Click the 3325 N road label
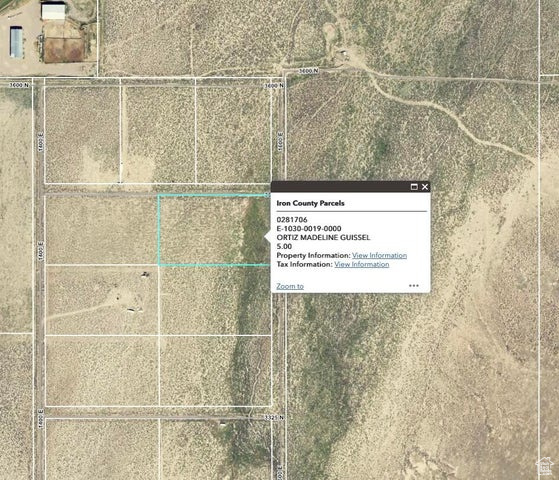Screen dimensions: 559x480 pyautogui.click(x=274, y=417)
